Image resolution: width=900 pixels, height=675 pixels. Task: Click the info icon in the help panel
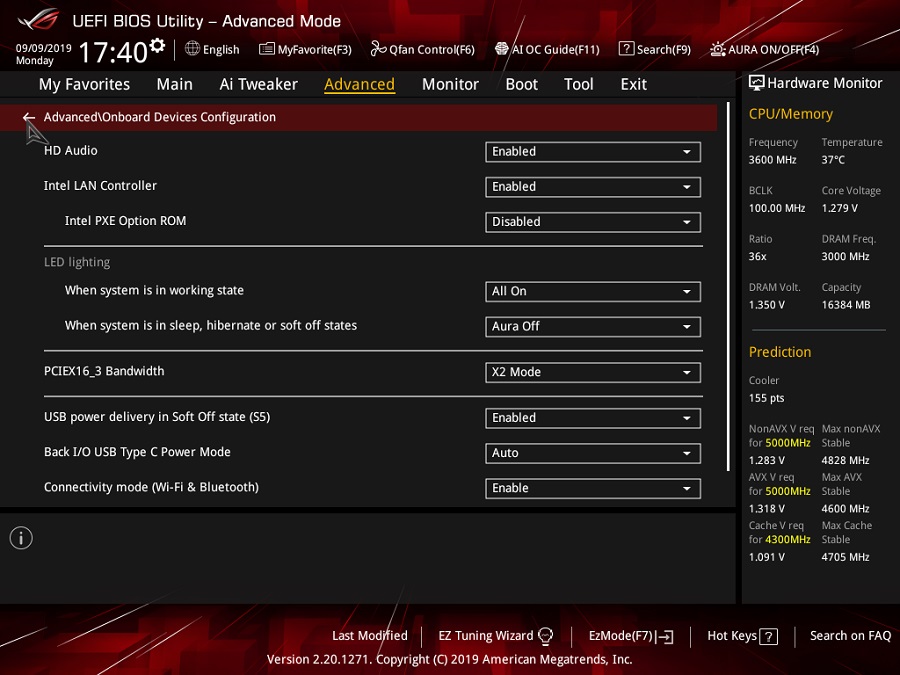pos(21,538)
